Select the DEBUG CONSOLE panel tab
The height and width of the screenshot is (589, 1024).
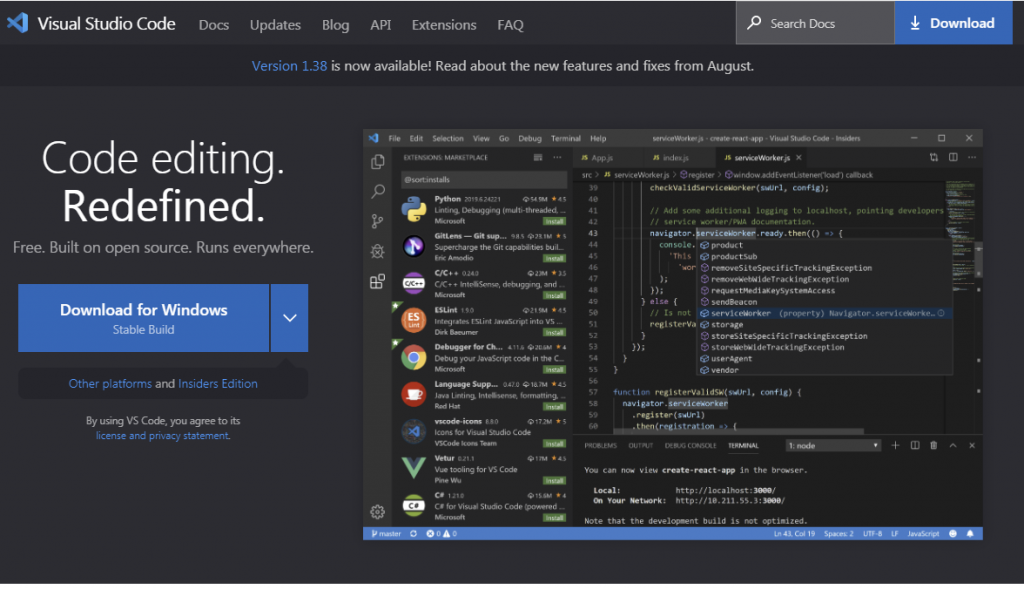point(690,445)
